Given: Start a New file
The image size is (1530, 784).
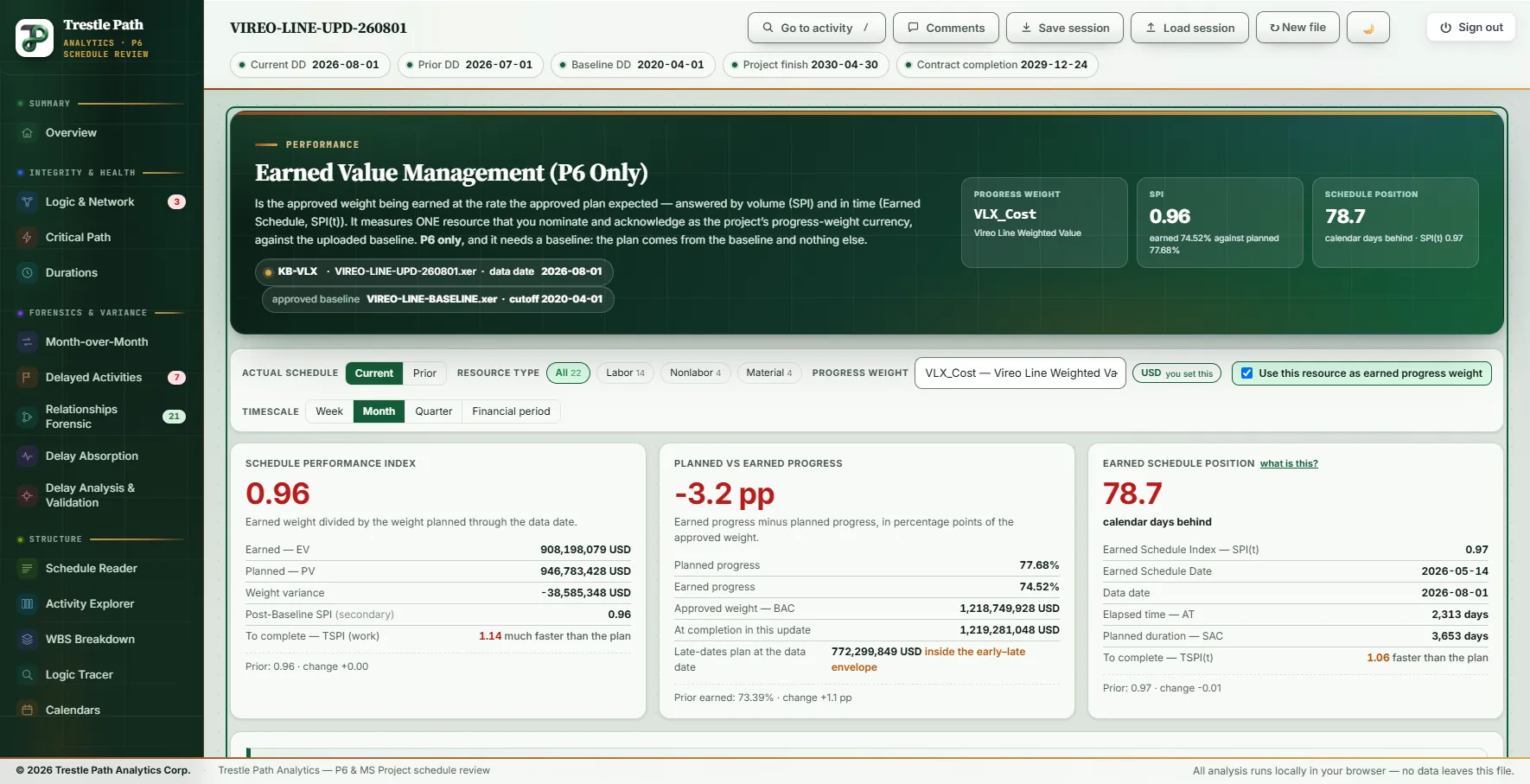Looking at the screenshot, I should 1297,28.
